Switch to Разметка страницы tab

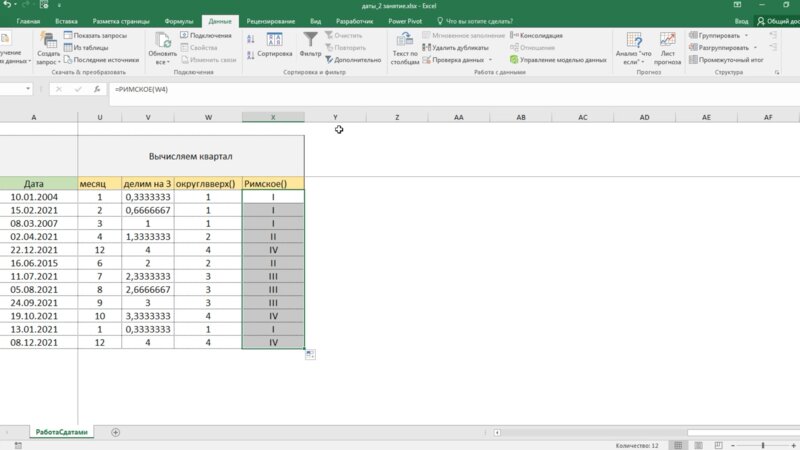coord(121,21)
